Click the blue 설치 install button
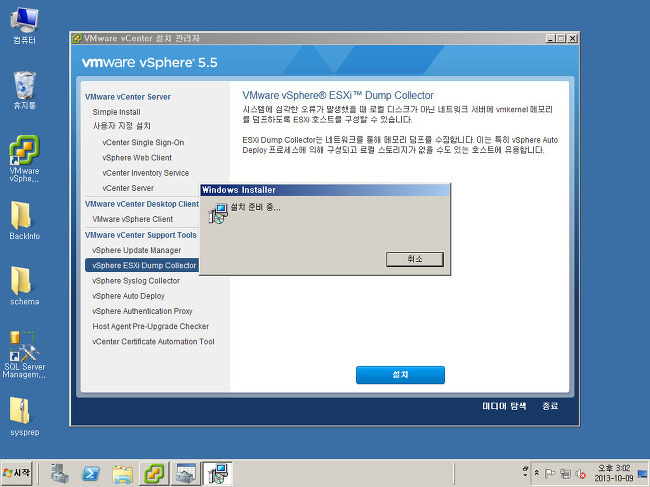Image resolution: width=650 pixels, height=487 pixels. point(400,375)
